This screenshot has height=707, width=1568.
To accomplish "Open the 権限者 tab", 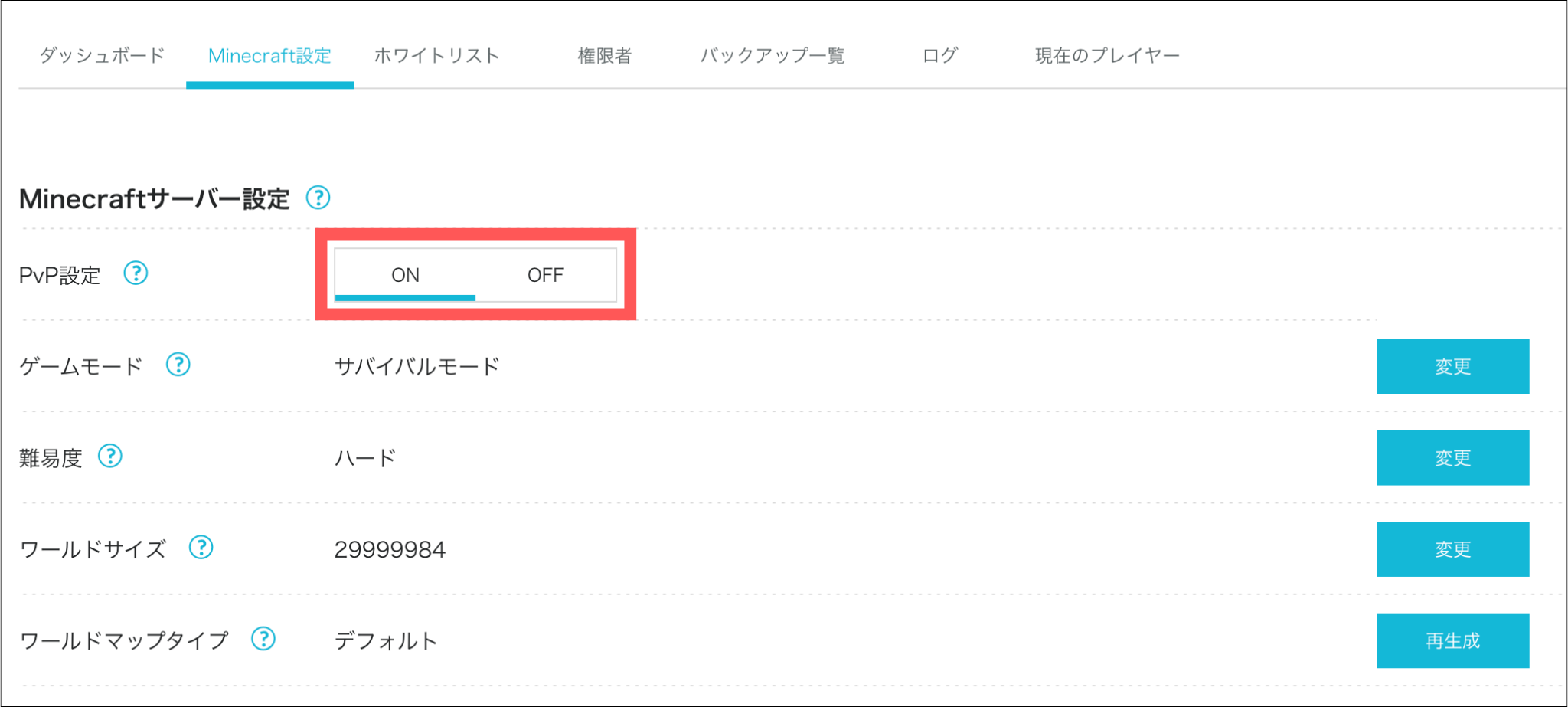I will tap(604, 56).
